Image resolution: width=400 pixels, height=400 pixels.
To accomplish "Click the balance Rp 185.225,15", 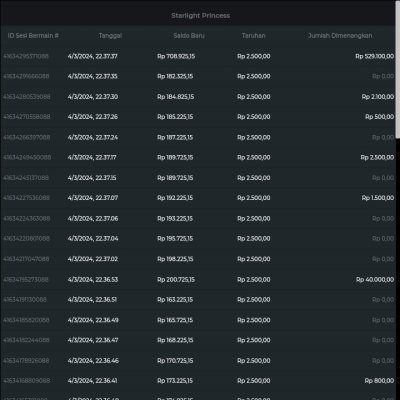I will (x=175, y=117).
